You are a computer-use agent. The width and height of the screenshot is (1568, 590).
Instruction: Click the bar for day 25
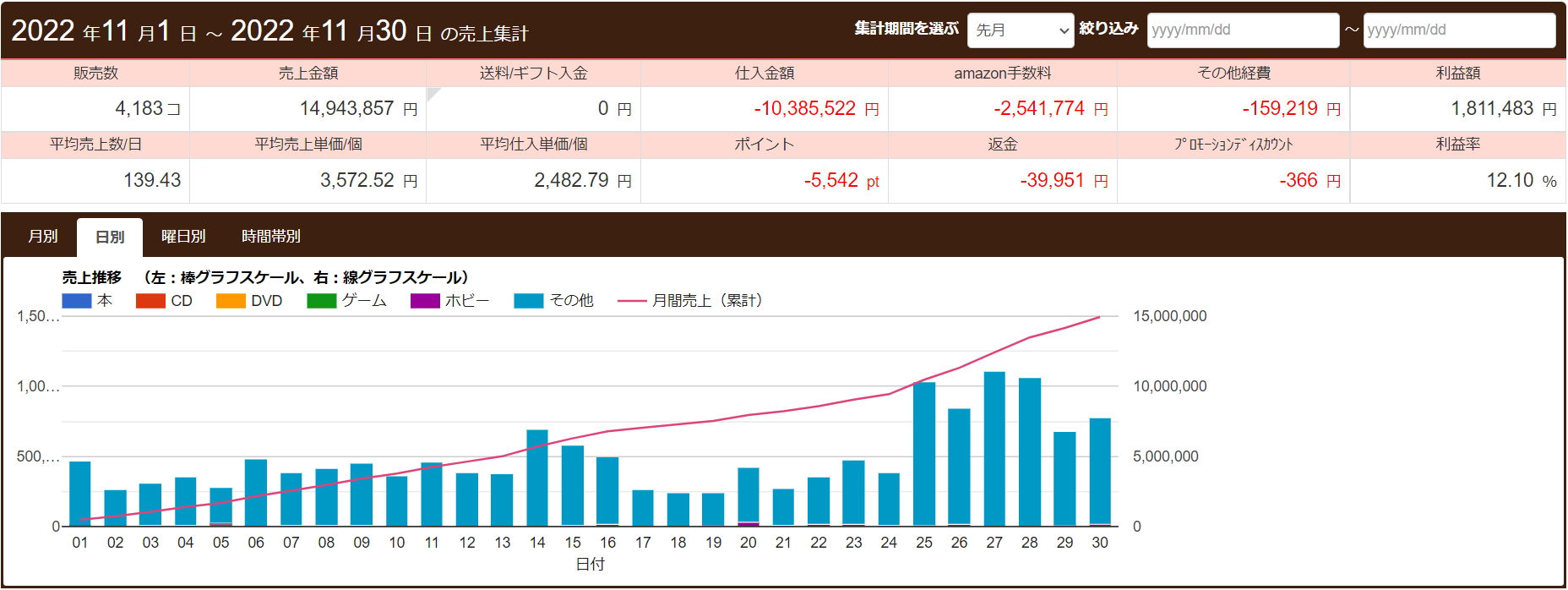(924, 454)
